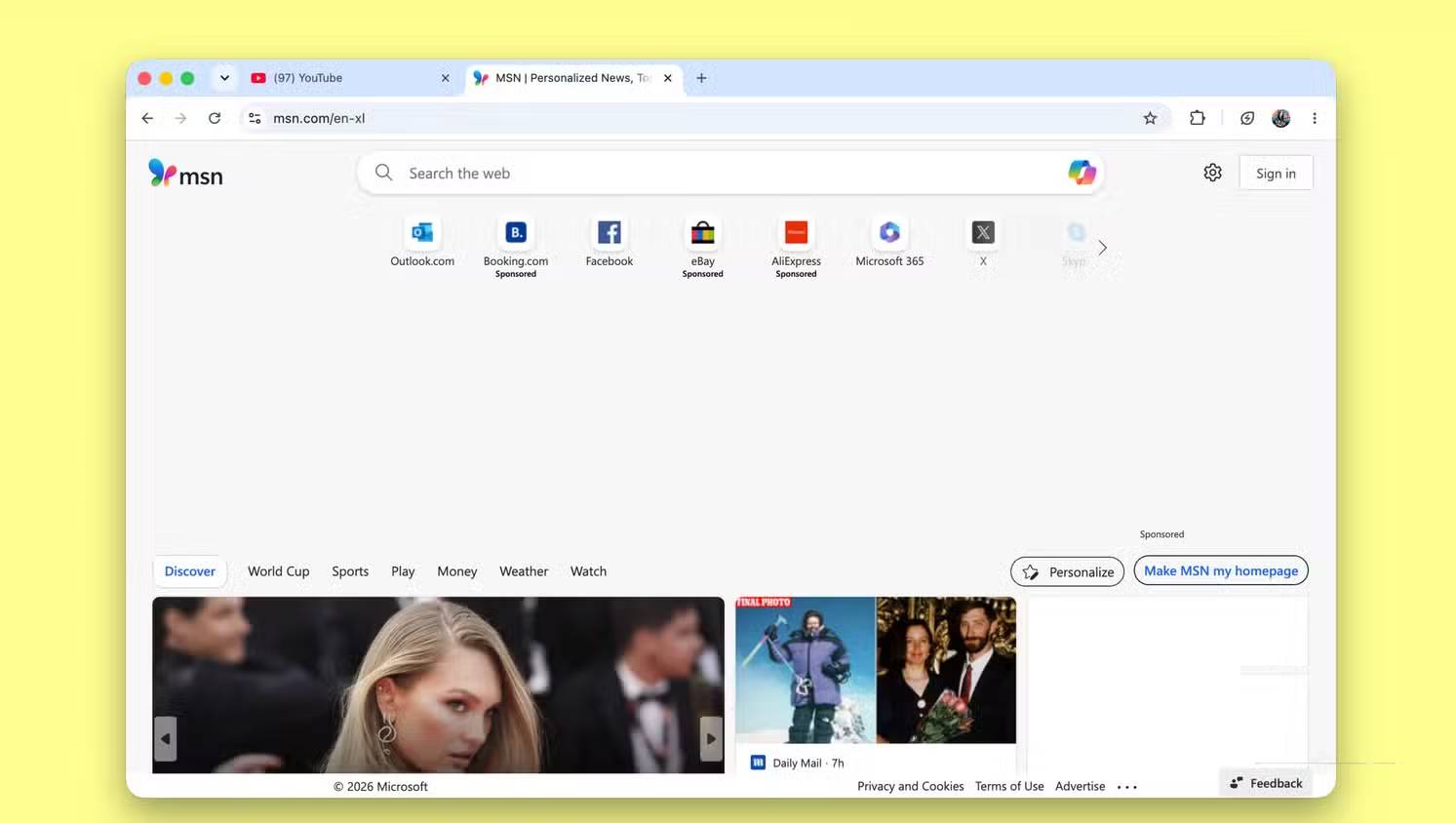
Task: Open MSN settings gear icon
Action: tap(1212, 173)
